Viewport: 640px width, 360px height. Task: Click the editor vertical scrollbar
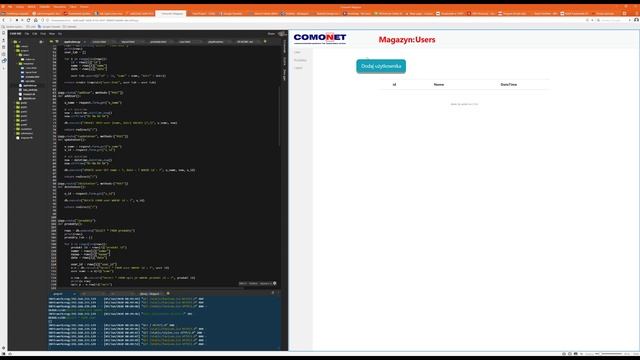pyautogui.click(x=280, y=116)
